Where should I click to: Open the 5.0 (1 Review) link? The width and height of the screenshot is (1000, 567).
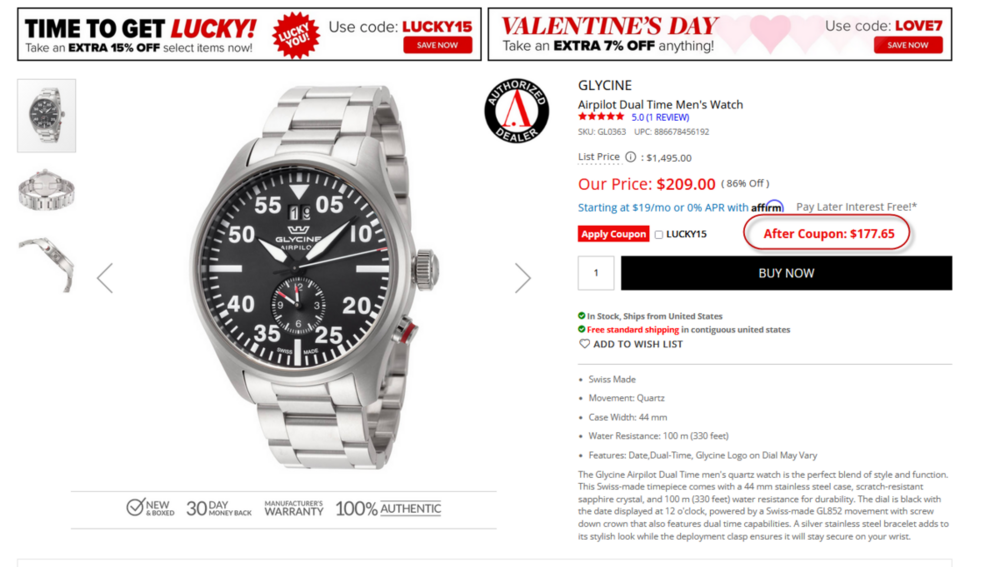[x=660, y=117]
